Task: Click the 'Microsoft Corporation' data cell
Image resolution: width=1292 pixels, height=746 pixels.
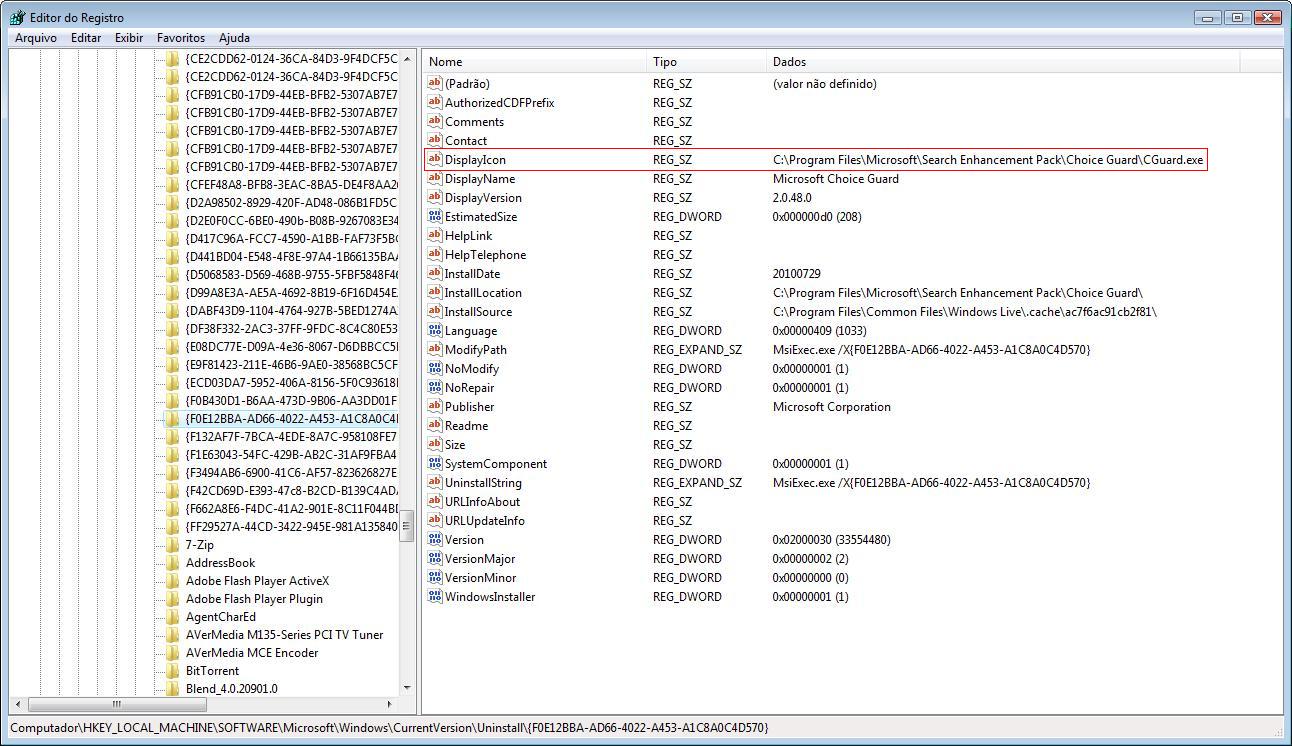Action: pos(832,406)
